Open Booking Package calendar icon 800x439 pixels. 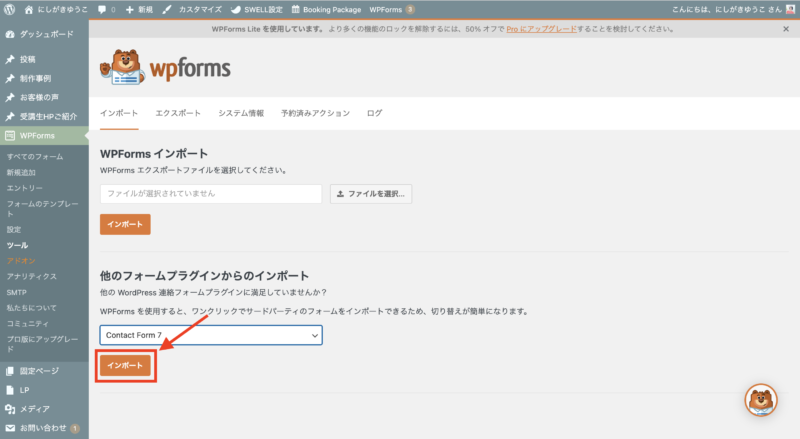326,10
